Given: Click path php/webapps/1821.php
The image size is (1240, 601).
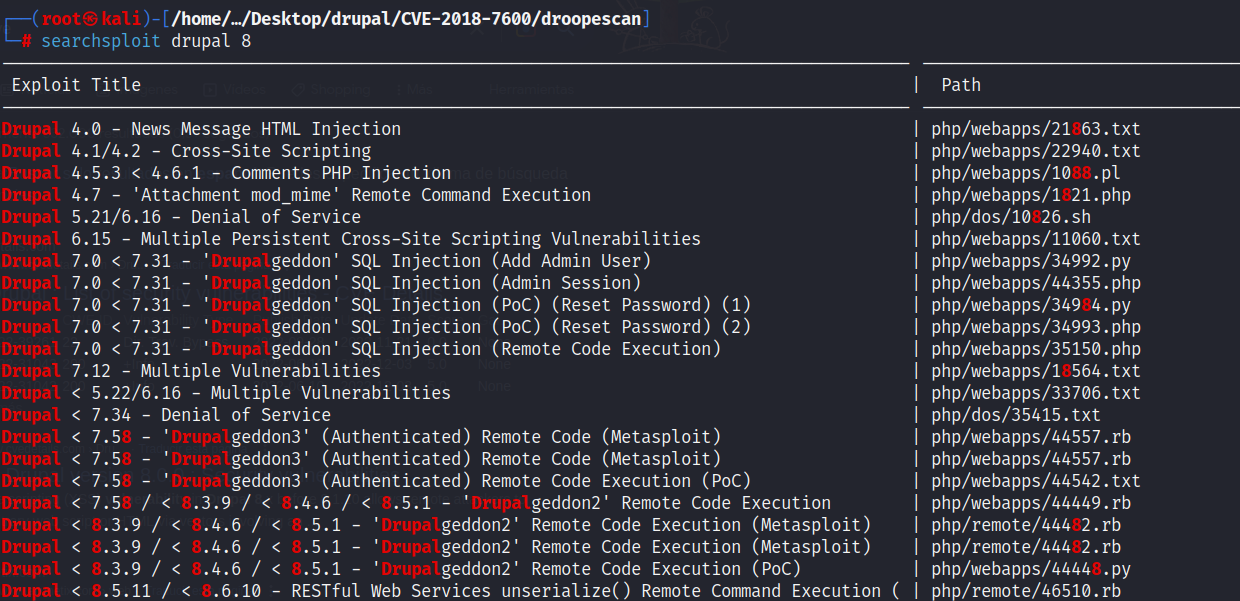Looking at the screenshot, I should (1031, 195).
